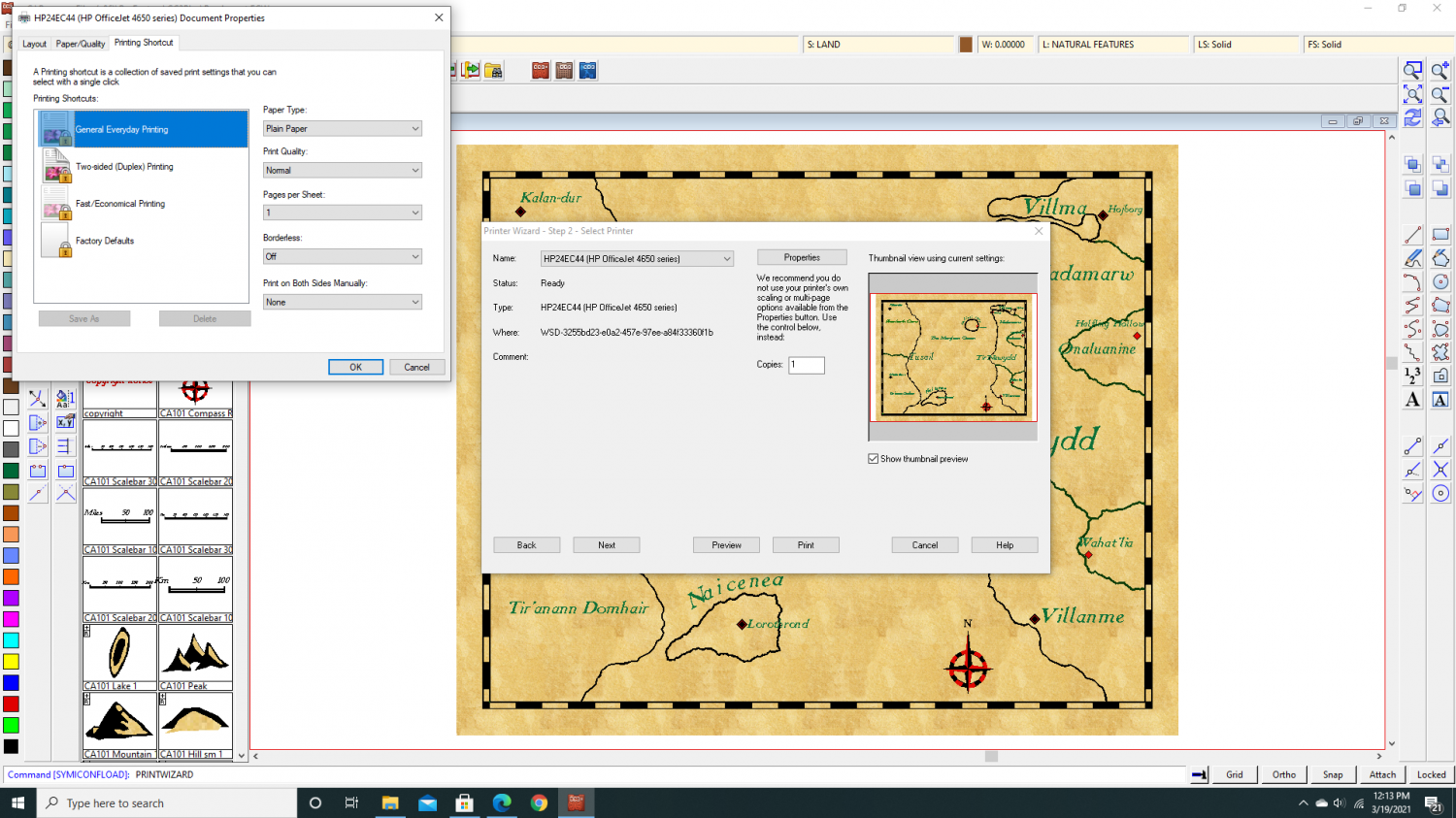The image size is (1456, 818).
Task: Open the Borderless dropdown
Action: [343, 256]
